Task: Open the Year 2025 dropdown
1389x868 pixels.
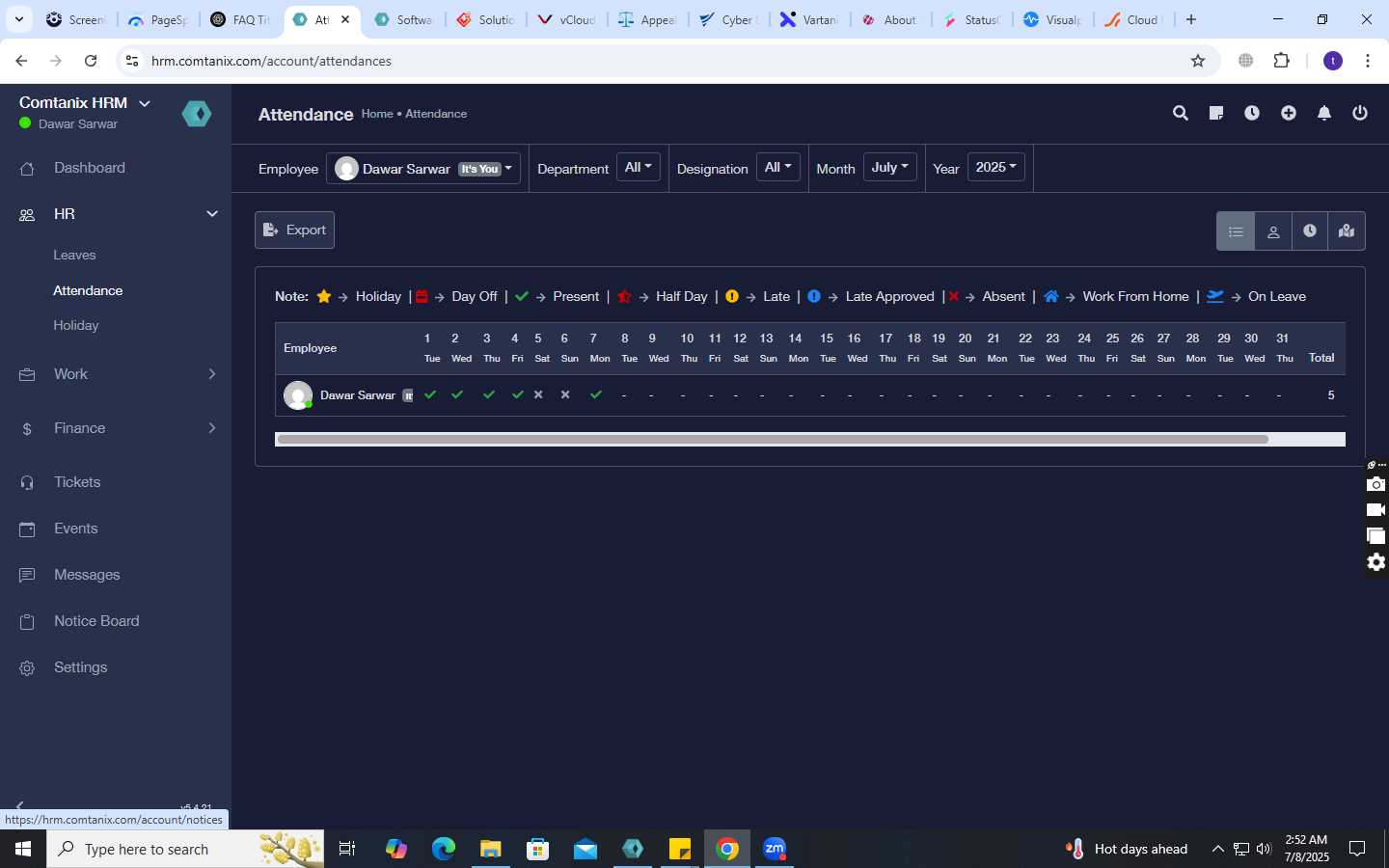Action: (x=995, y=168)
